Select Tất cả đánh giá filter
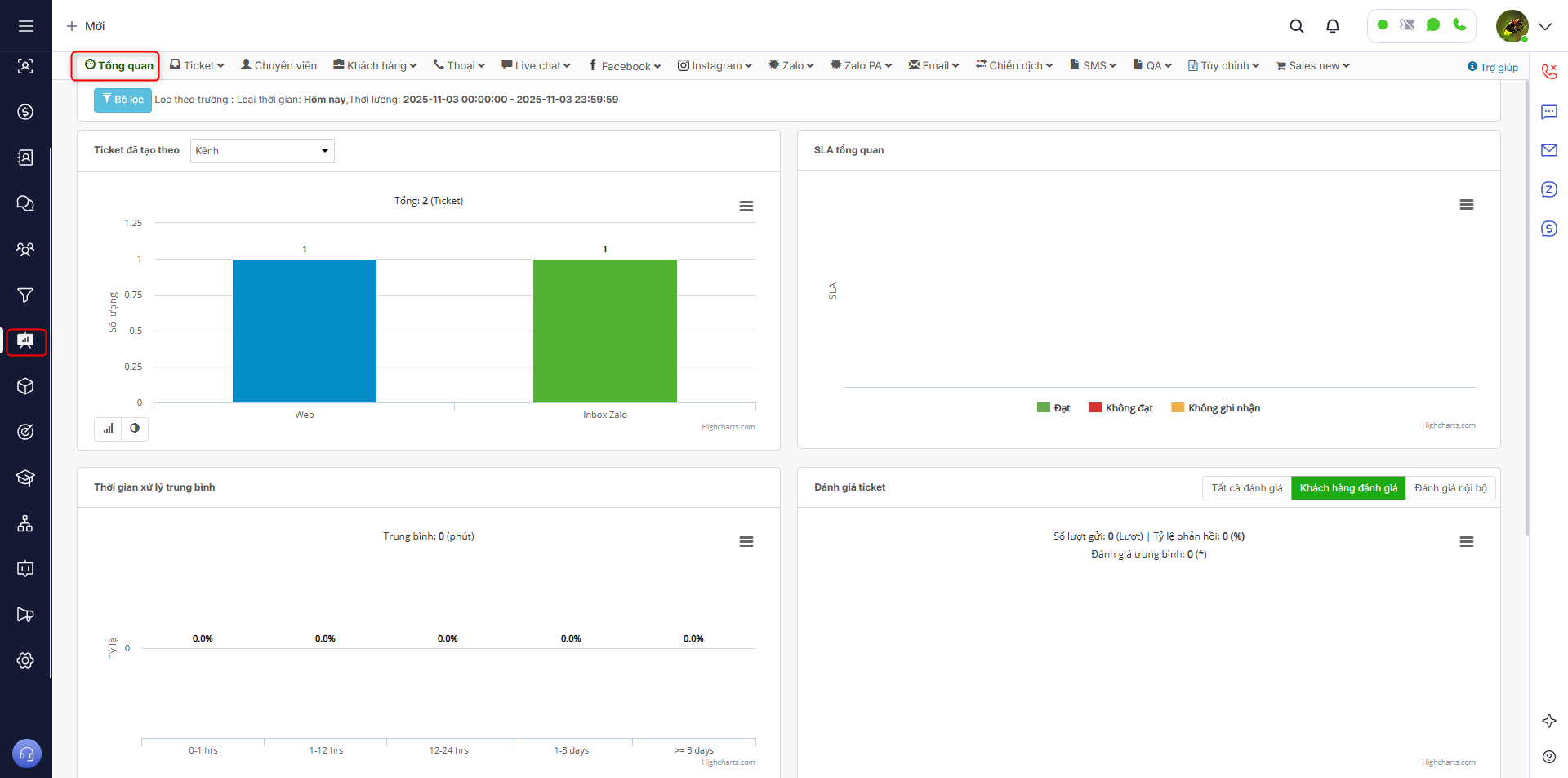1568x778 pixels. 1246,488
